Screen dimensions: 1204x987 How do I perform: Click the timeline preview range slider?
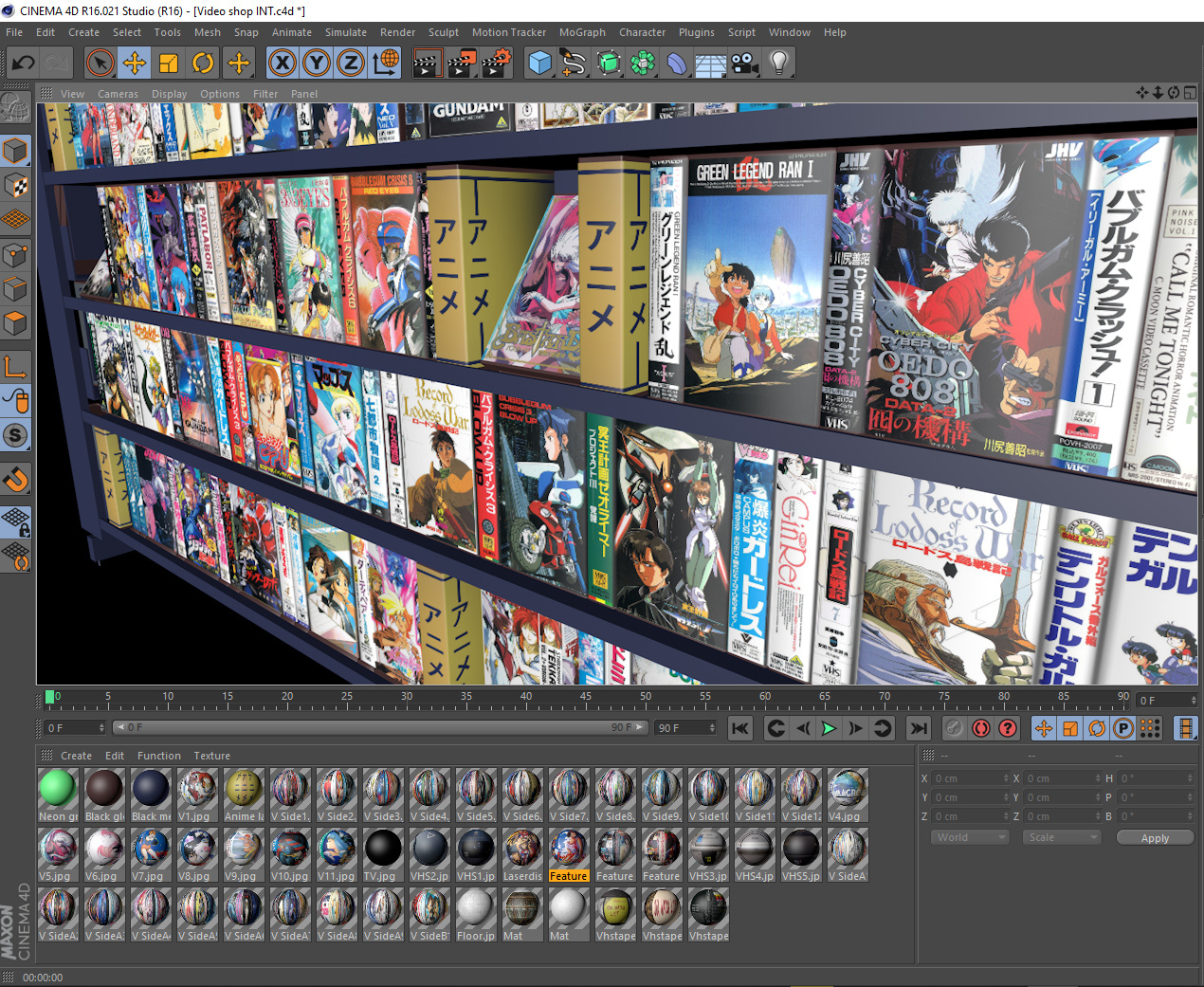point(379,727)
